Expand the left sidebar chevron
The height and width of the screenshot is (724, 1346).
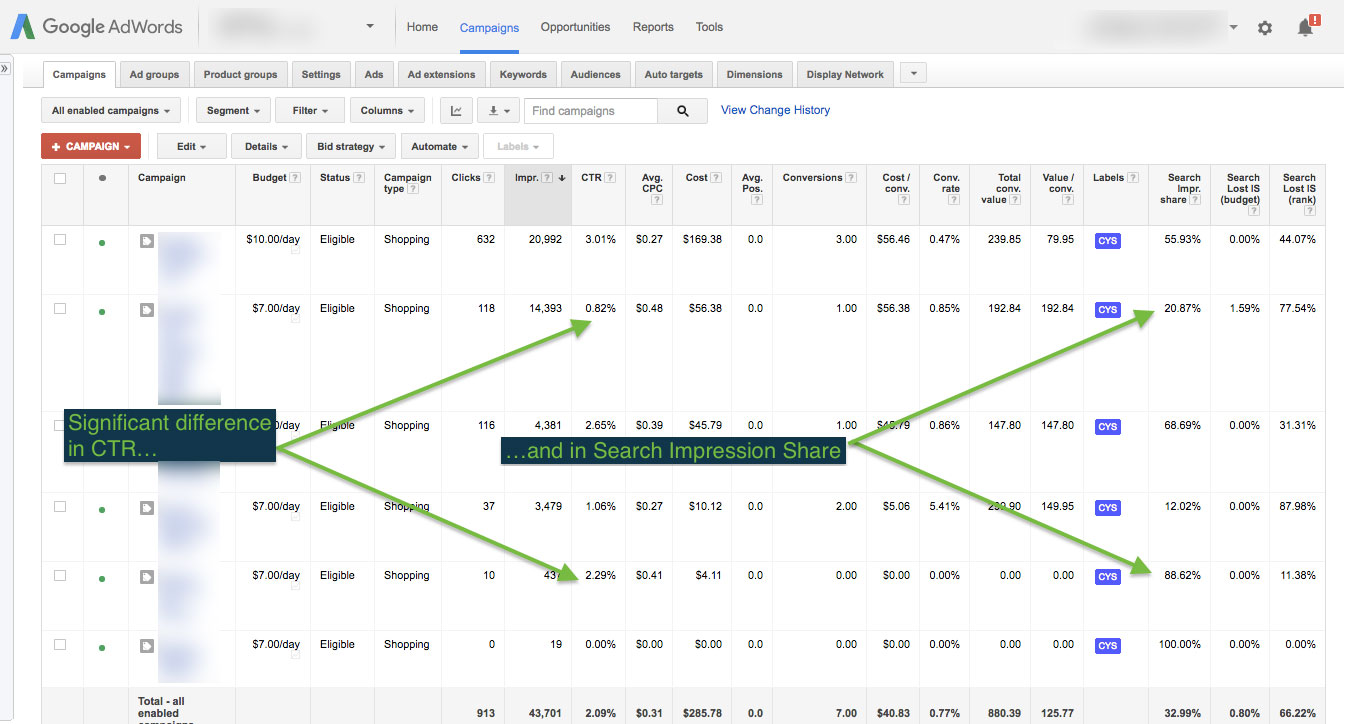5,69
